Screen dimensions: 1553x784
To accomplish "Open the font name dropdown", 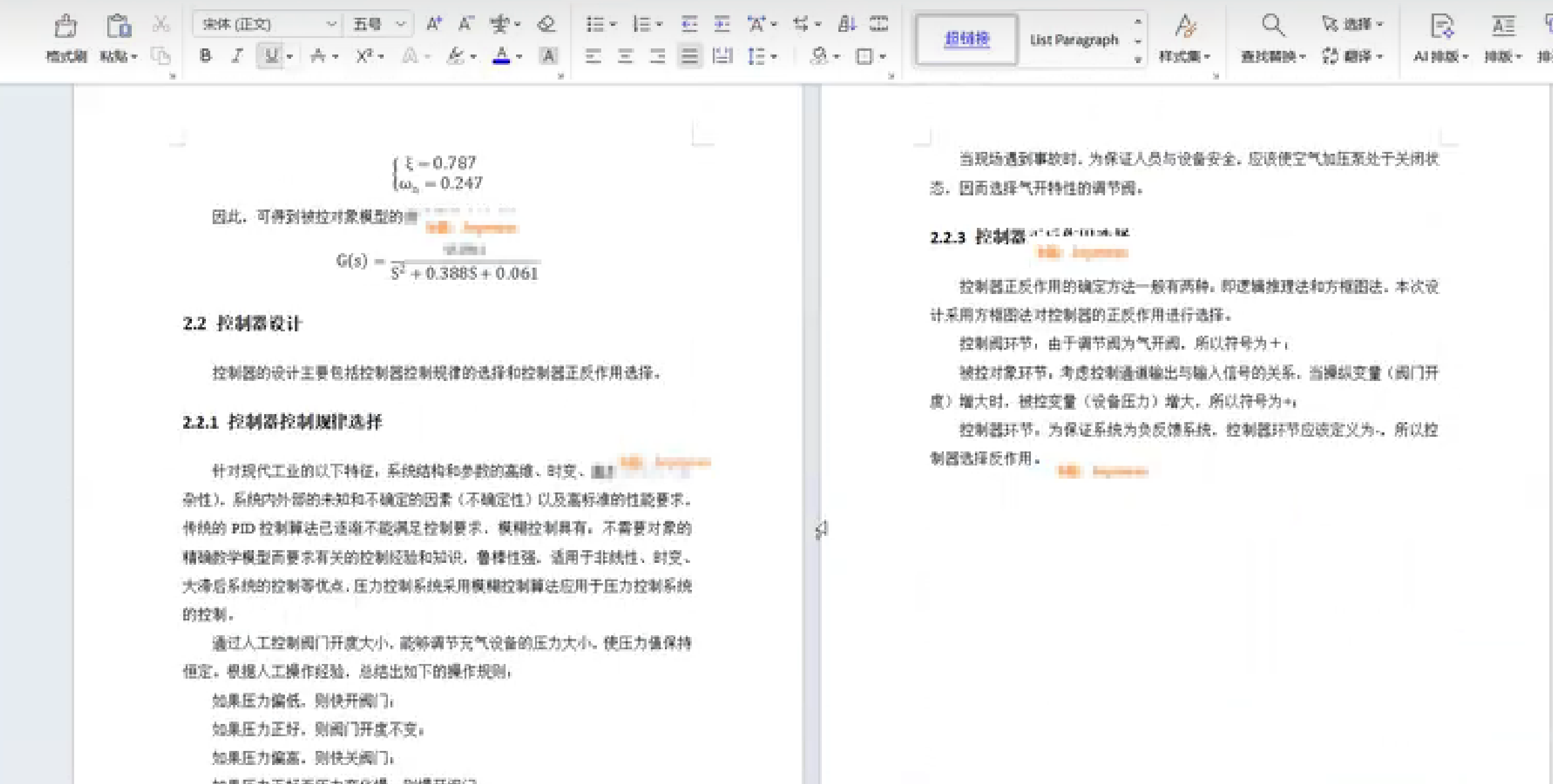I will [332, 24].
